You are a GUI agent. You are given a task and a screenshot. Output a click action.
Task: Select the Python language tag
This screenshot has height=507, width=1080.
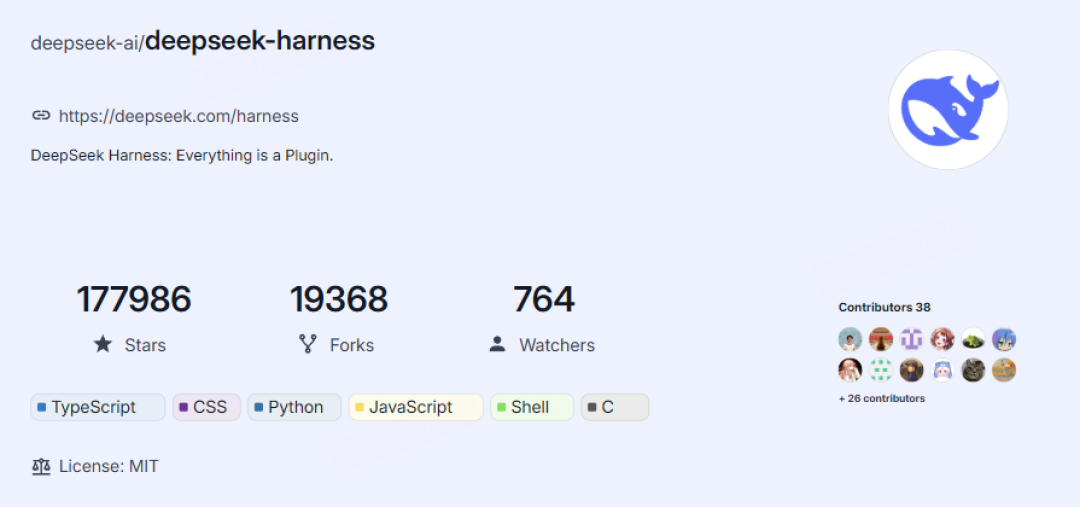pos(294,407)
